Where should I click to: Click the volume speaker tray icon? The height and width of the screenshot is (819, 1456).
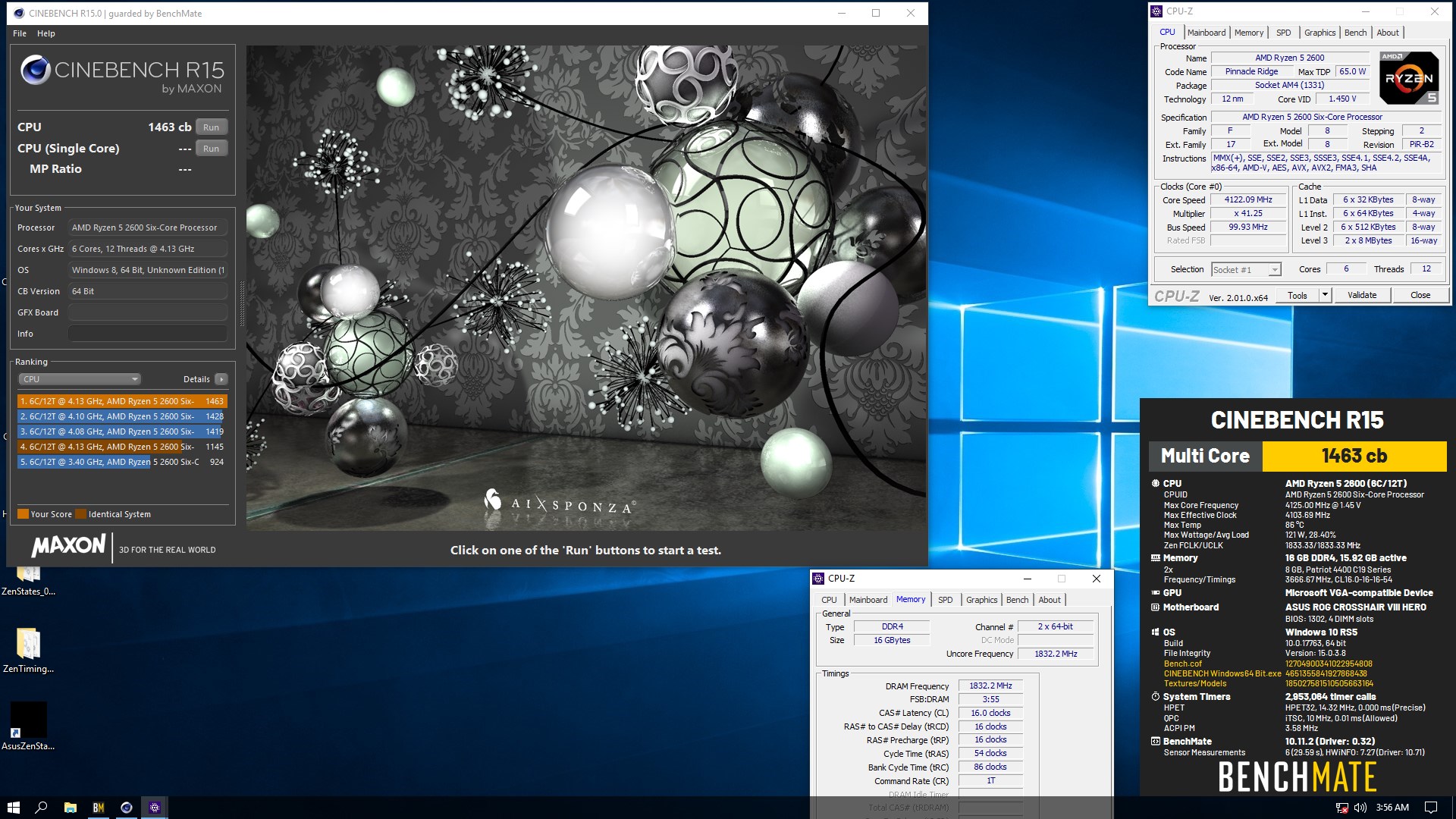[x=1360, y=808]
